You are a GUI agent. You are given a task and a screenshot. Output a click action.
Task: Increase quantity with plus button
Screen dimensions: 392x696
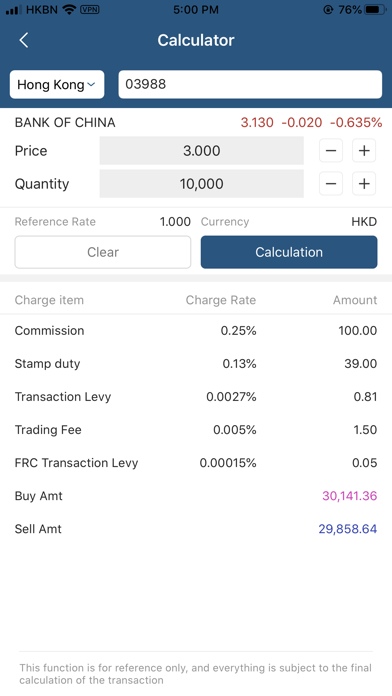tap(364, 184)
